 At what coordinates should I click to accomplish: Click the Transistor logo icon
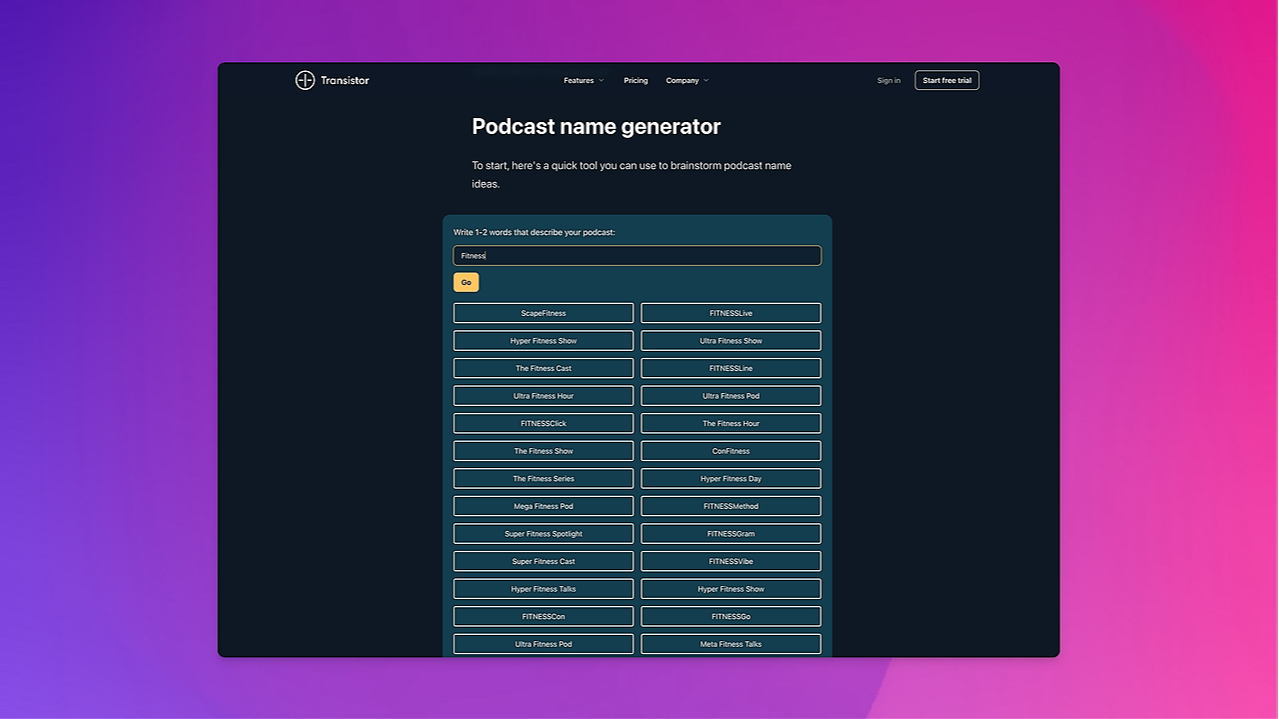click(x=305, y=80)
